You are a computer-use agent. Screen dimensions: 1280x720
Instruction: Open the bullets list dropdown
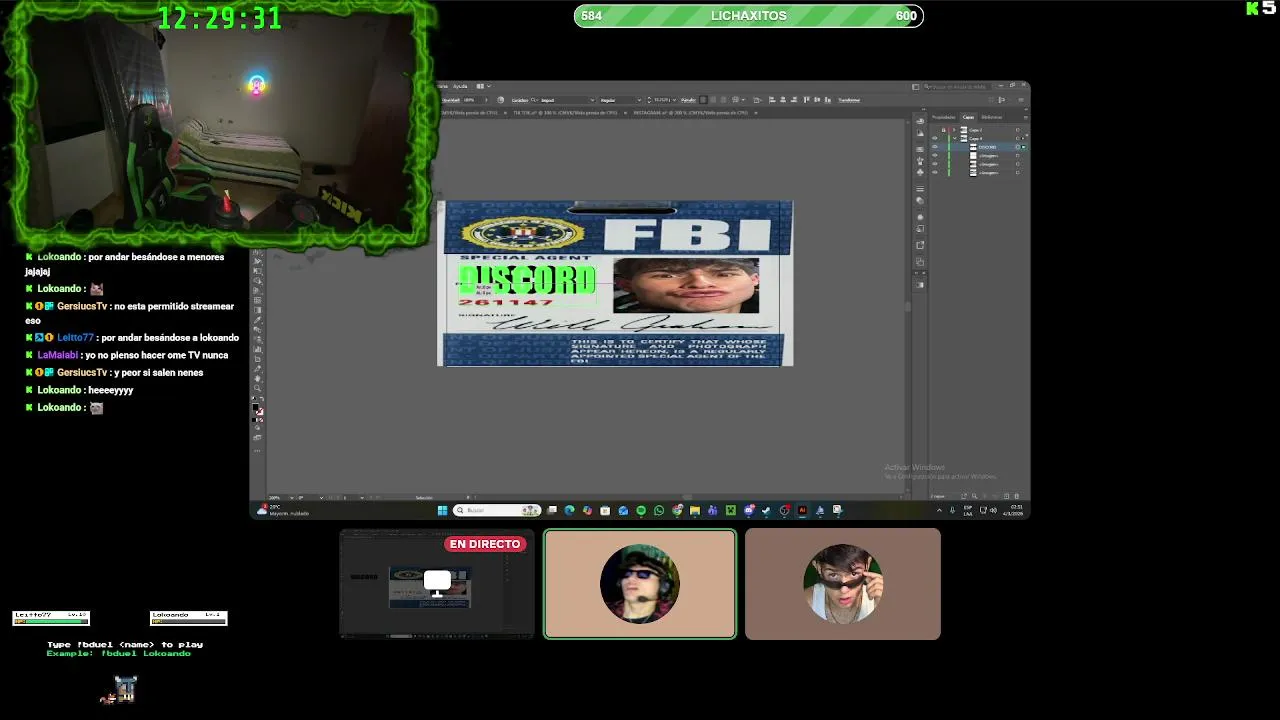click(x=742, y=100)
